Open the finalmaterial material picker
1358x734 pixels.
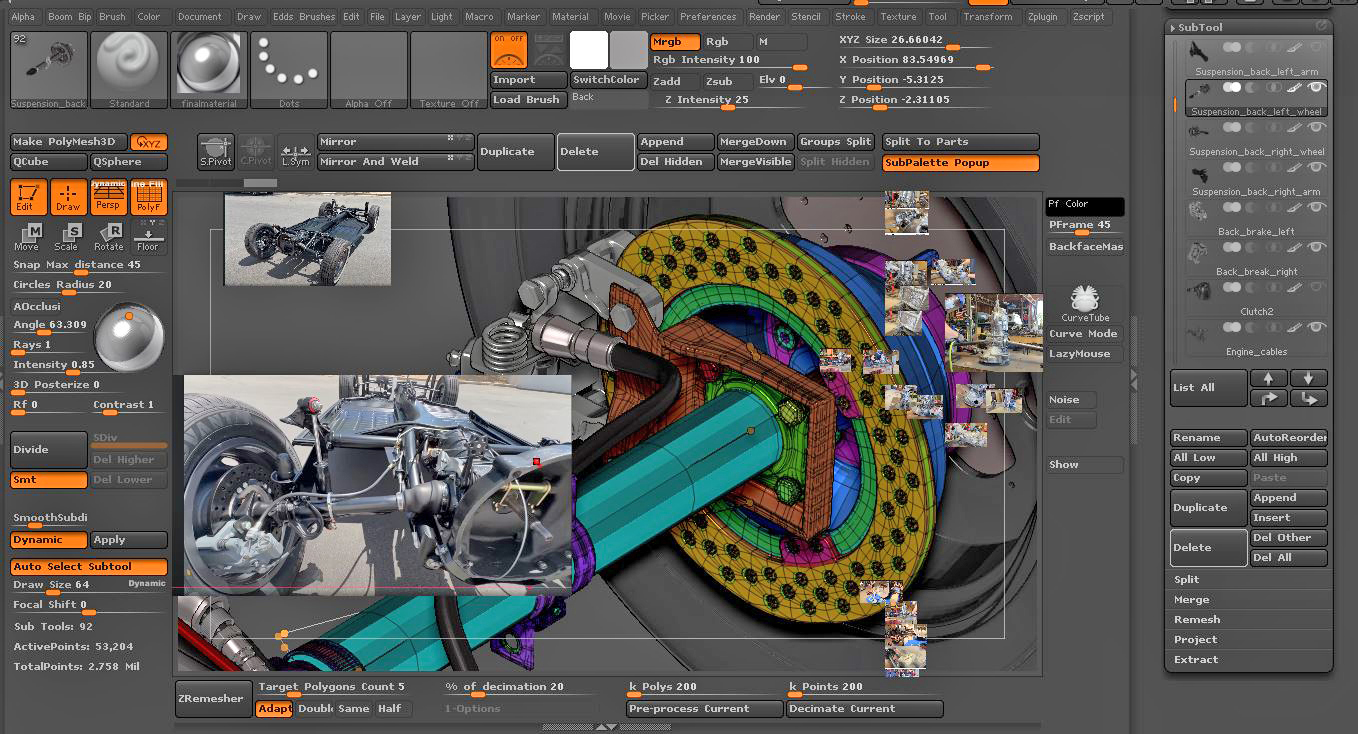coord(209,68)
